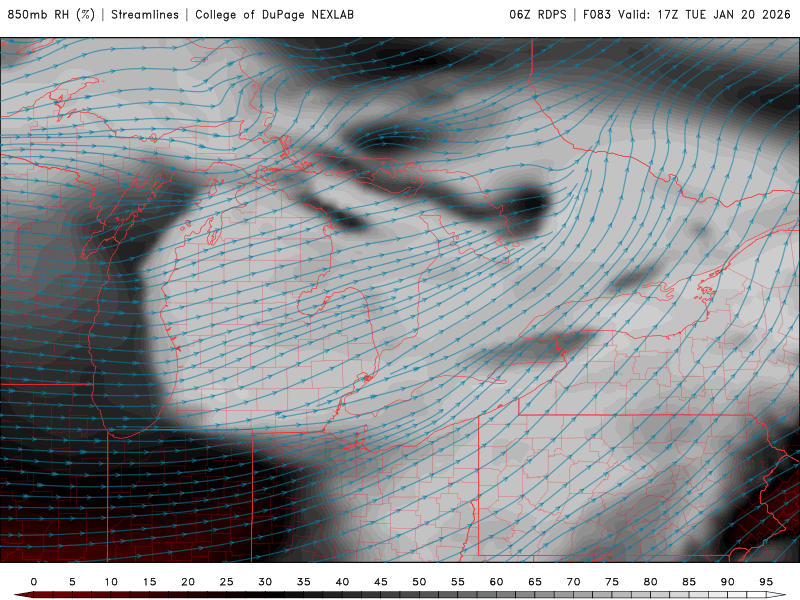Viewport: 800px width, 600px height.
Task: Click the '5' value on color scale
Action: (72, 582)
